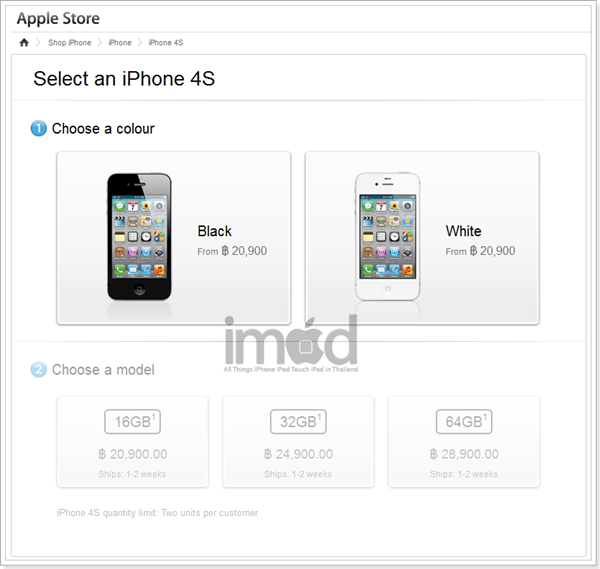
Task: Open the Shop iPhone breadcrumb link
Action: coord(70,42)
